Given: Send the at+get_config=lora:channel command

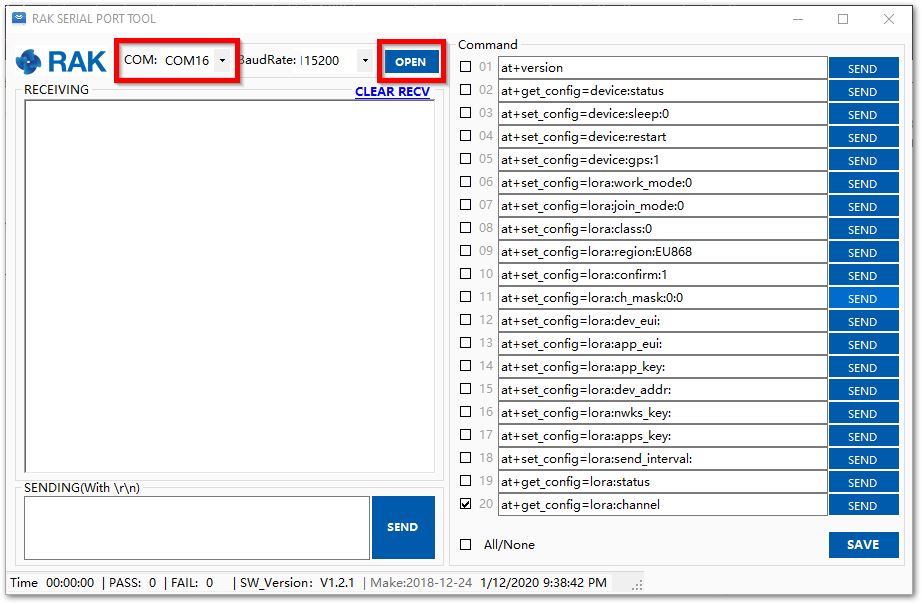Looking at the screenshot, I should [x=862, y=505].
